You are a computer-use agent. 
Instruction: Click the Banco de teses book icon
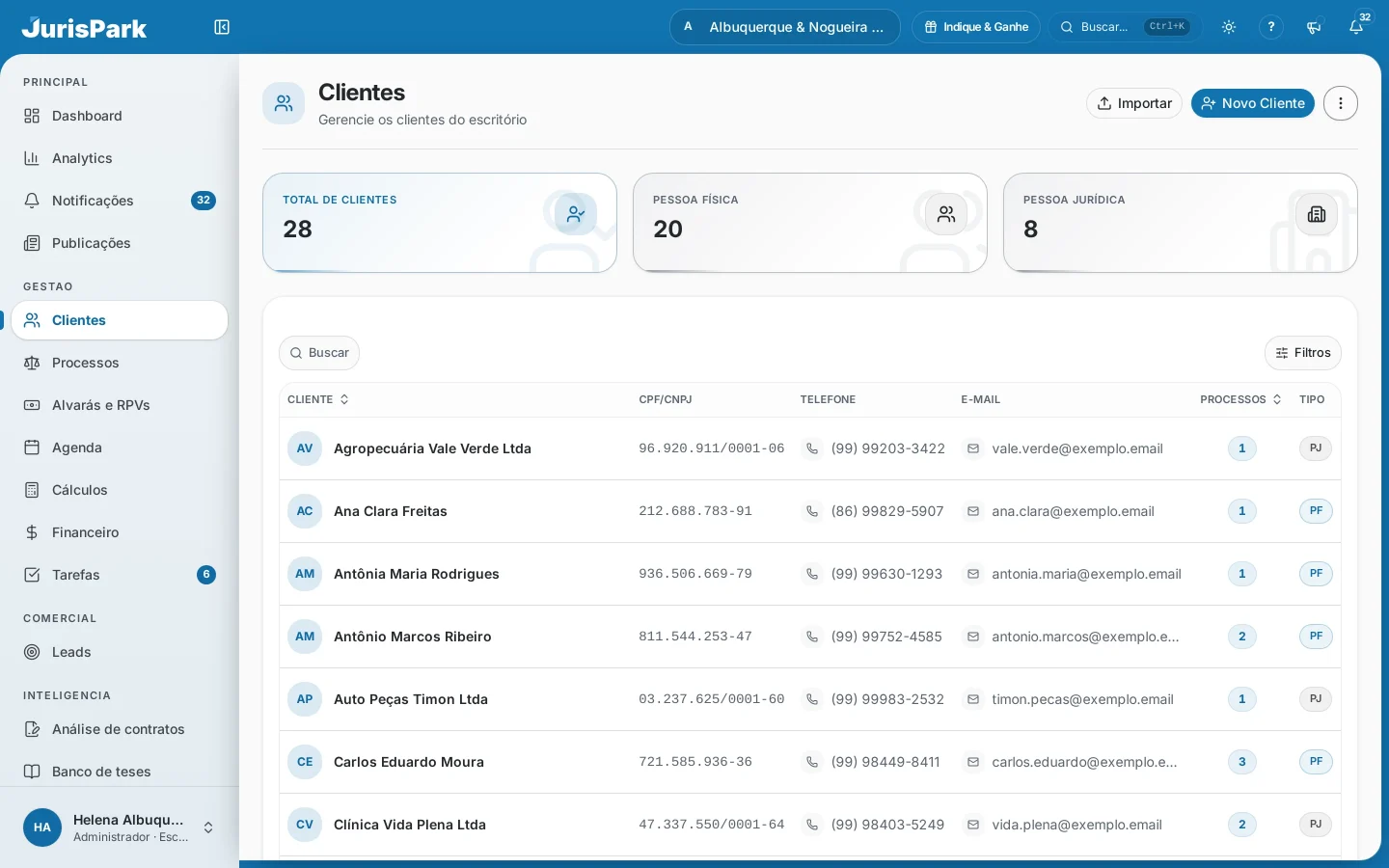tap(32, 772)
